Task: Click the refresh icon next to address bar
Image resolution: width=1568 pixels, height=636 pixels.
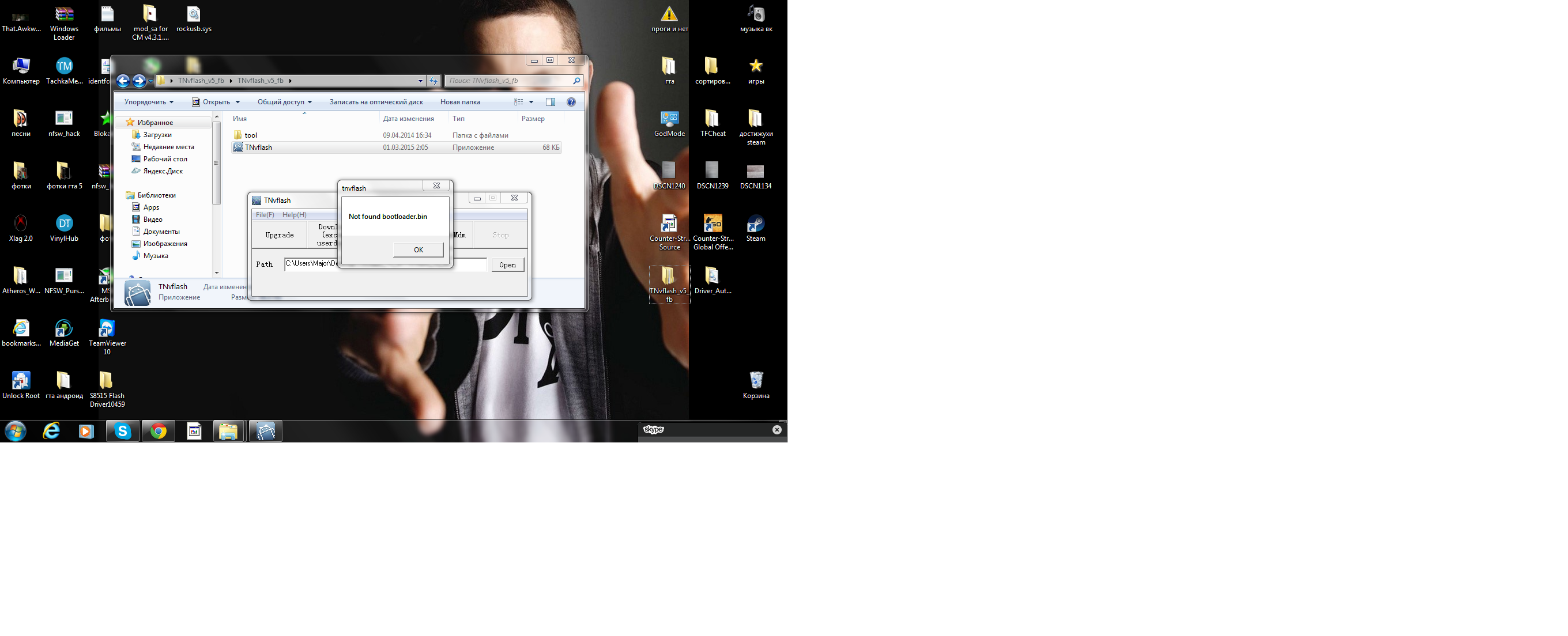Action: [434, 81]
